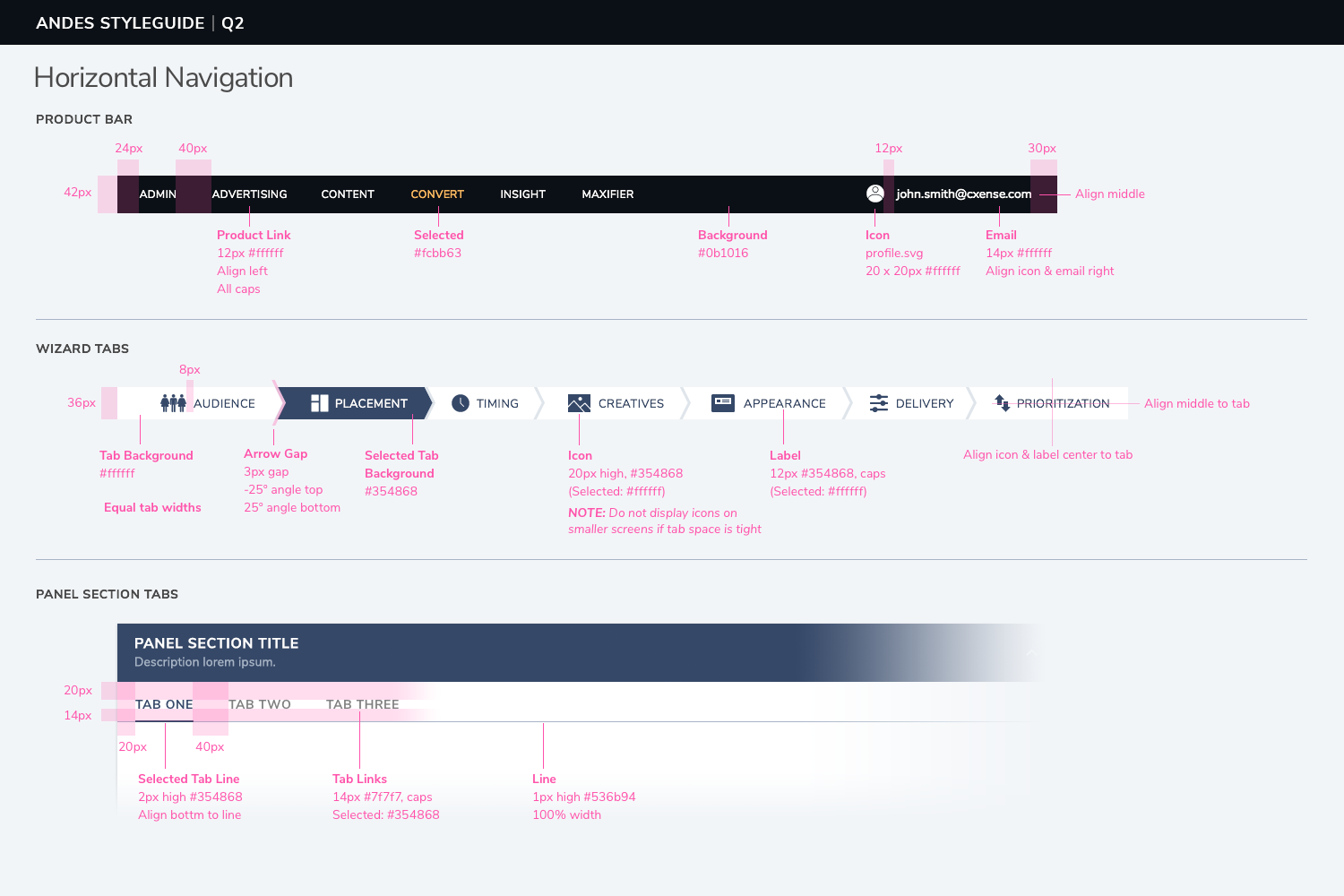Switch to TAB TWO
The height and width of the screenshot is (896, 1344).
(x=260, y=704)
